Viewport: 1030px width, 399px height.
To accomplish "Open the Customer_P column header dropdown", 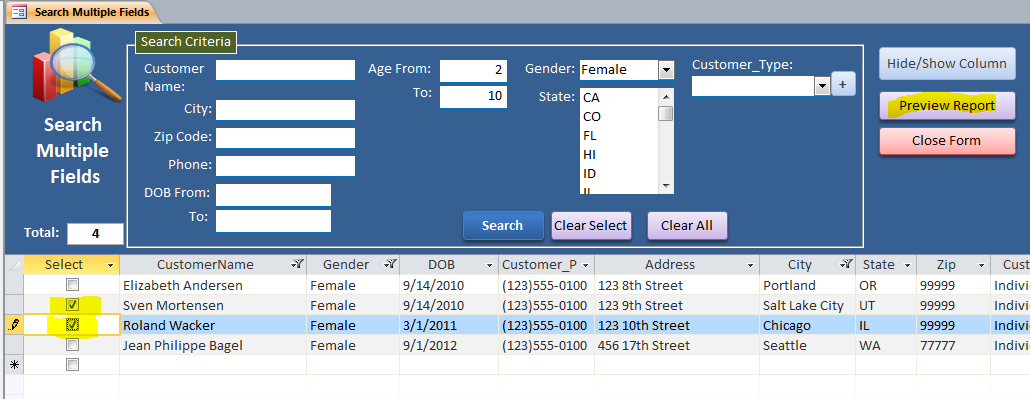I will click(585, 266).
